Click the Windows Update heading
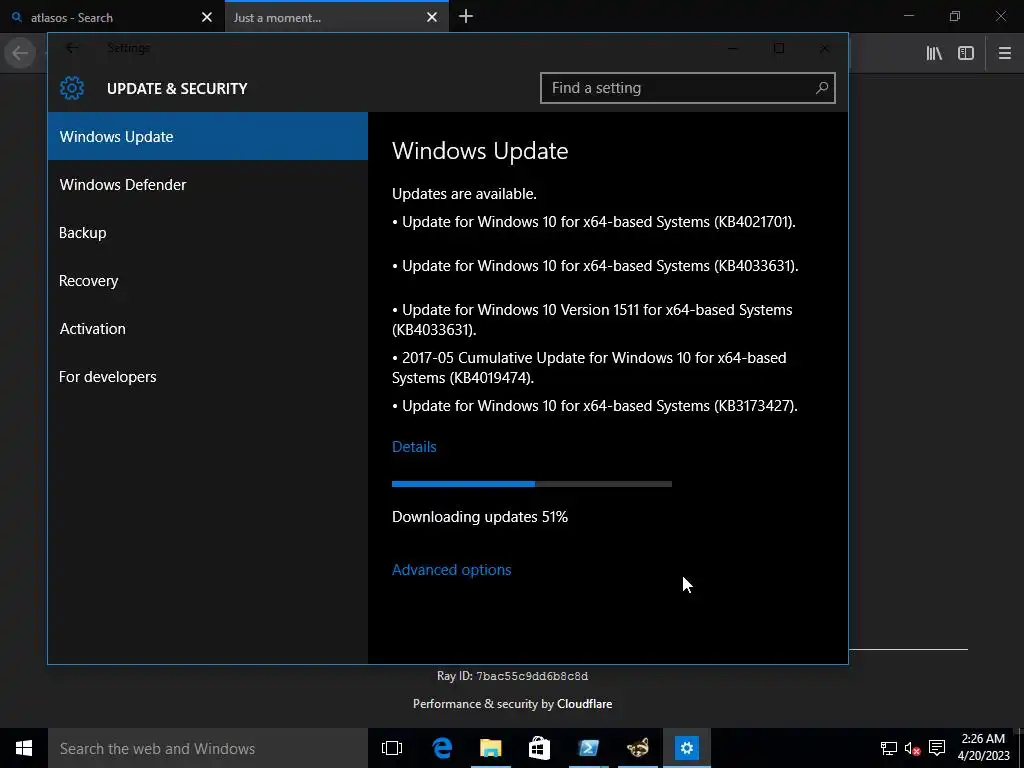The width and height of the screenshot is (1024, 768). pos(480,151)
